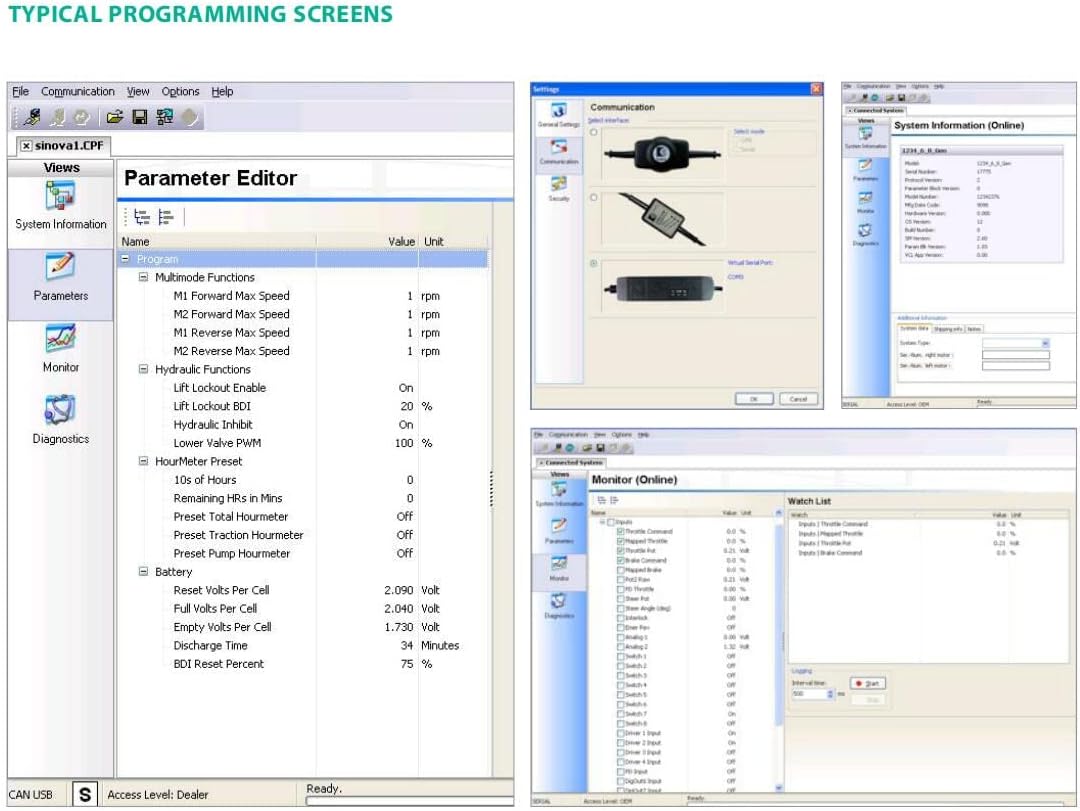Screen dimensions: 1080x811
Task: Select the first interface radio button in Settings
Action: (x=594, y=132)
